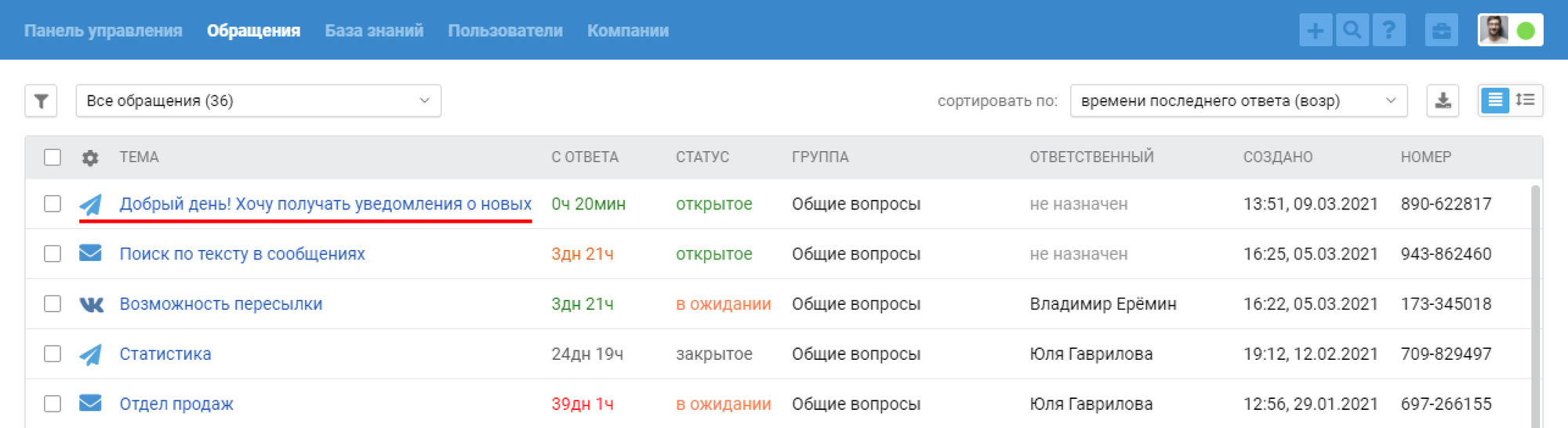This screenshot has width=1568, height=428.
Task: Click the briefcase icon in header
Action: point(1441,31)
